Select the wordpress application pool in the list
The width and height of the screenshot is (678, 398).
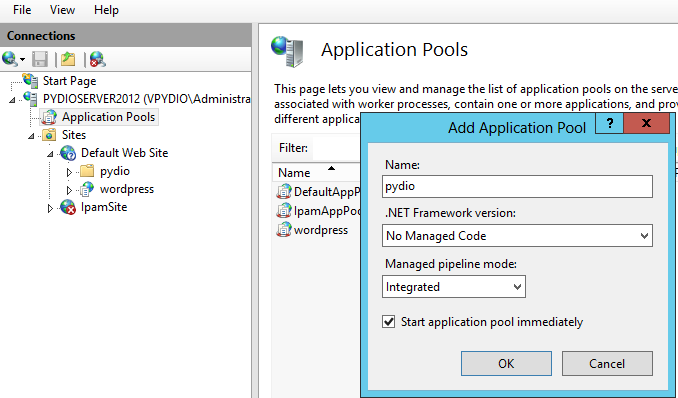point(320,230)
